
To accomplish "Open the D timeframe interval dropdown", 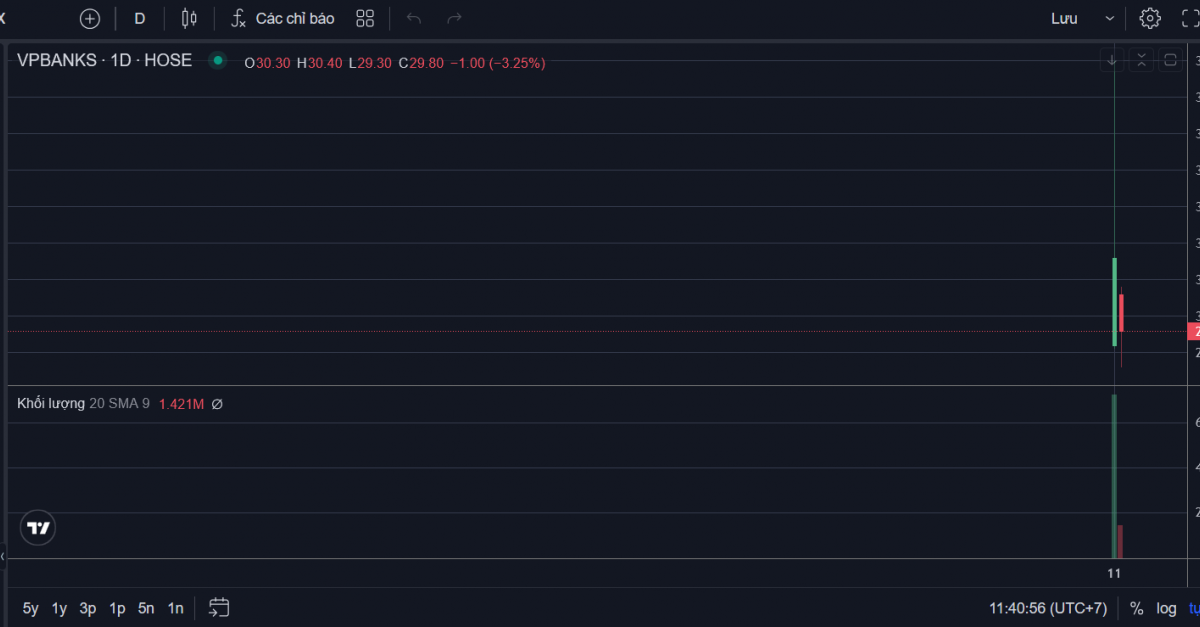I will click(x=139, y=18).
